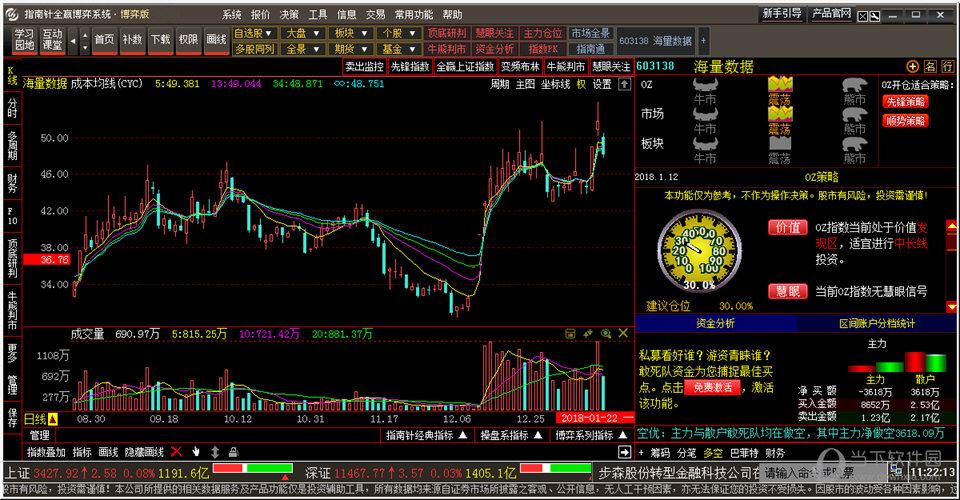Expand the 板块 dropdown
This screenshot has width=960, height=500.
351,33
